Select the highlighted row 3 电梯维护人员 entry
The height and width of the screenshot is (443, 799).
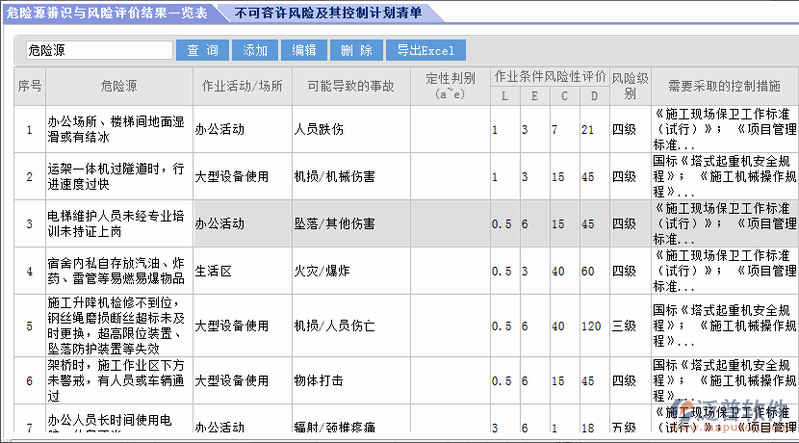(119, 224)
